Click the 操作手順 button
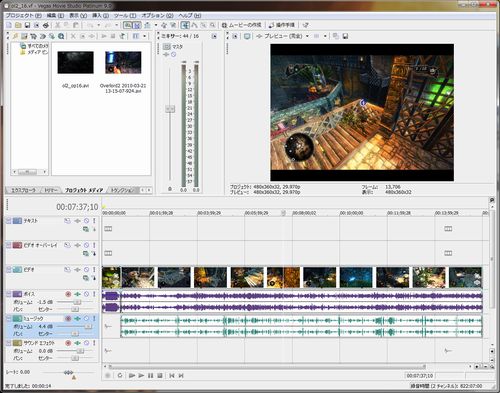500x393 pixels. [x=282, y=25]
